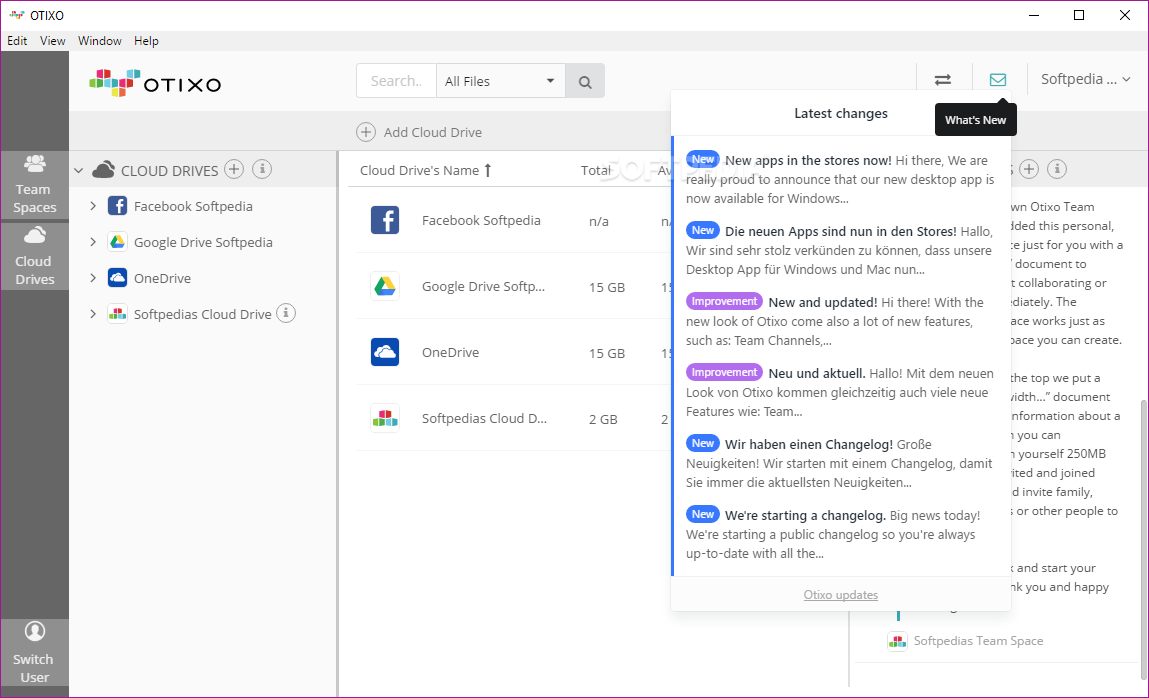Click 'Softpedias Cloud D...' name in table
The width and height of the screenshot is (1149, 698).
484,418
